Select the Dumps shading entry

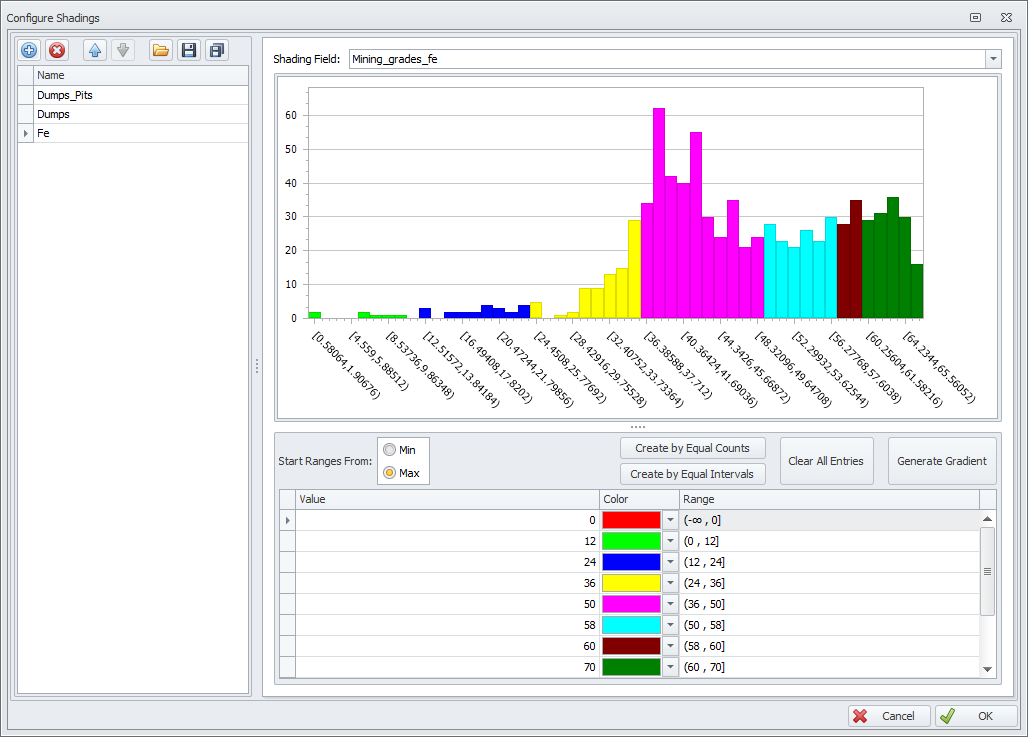click(x=53, y=114)
